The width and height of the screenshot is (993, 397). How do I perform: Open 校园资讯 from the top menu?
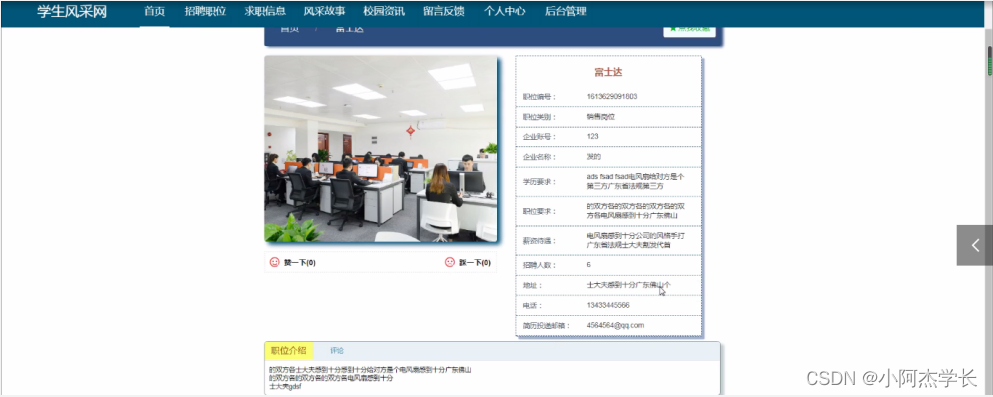click(x=384, y=11)
